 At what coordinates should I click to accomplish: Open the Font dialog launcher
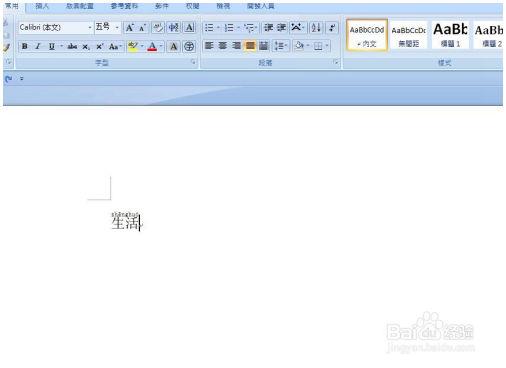coord(193,62)
